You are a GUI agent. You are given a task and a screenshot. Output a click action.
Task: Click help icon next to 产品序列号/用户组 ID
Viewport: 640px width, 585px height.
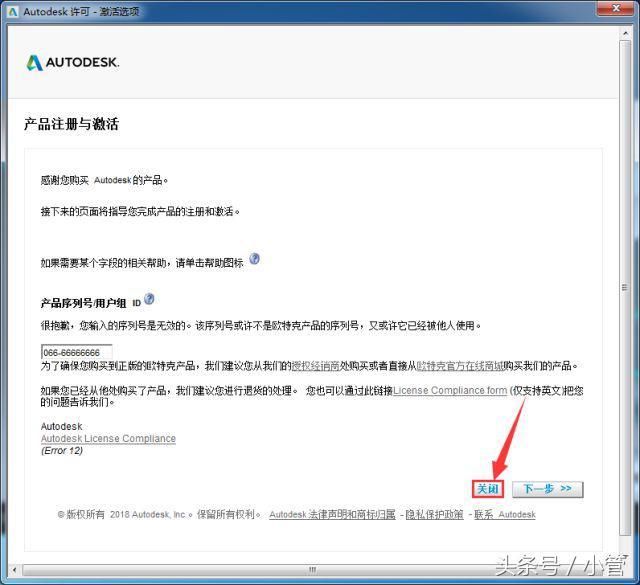149,299
